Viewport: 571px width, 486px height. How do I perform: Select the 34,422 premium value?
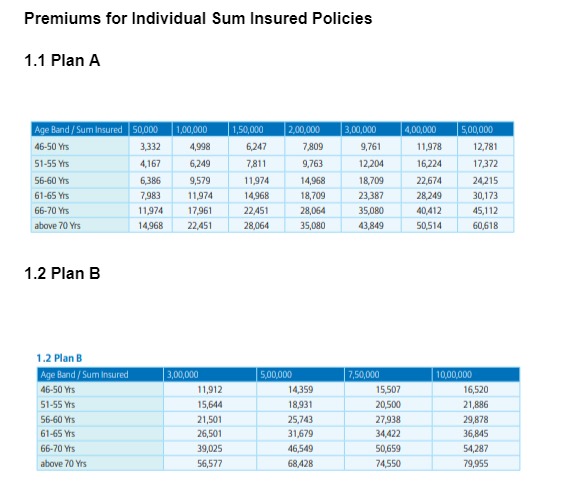click(x=388, y=434)
